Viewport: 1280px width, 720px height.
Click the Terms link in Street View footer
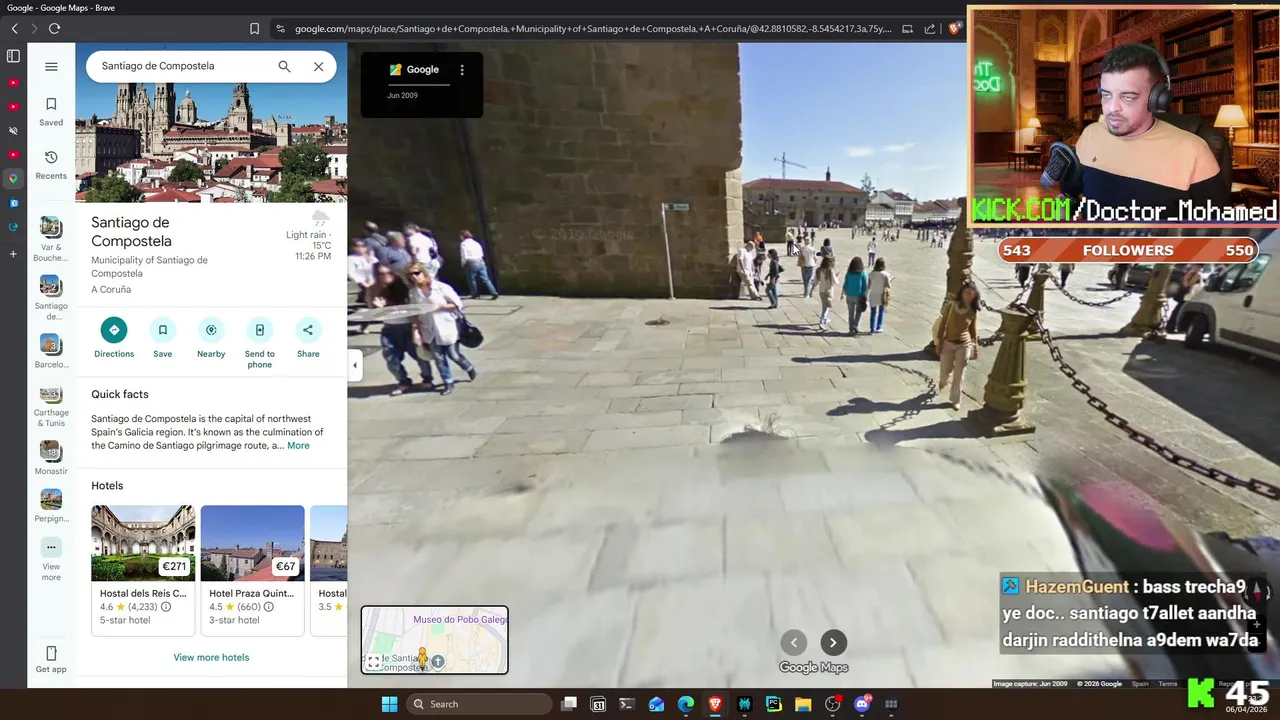coord(1167,684)
